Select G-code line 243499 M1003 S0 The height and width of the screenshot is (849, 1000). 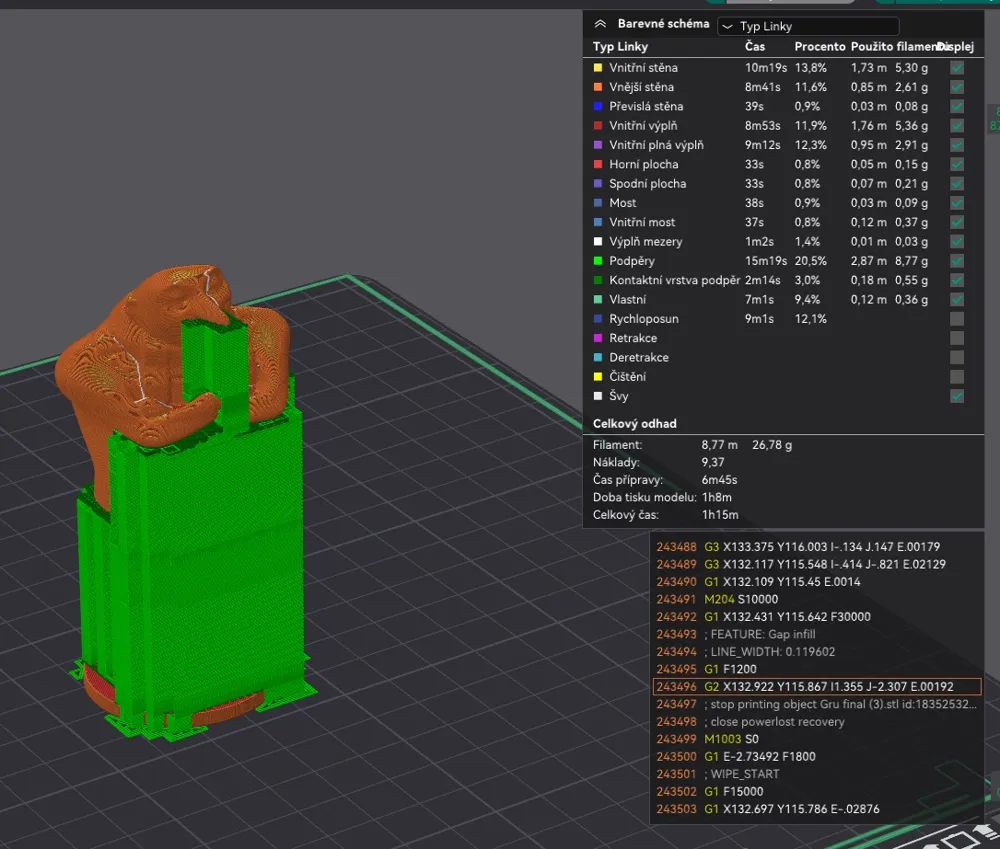click(x=816, y=739)
